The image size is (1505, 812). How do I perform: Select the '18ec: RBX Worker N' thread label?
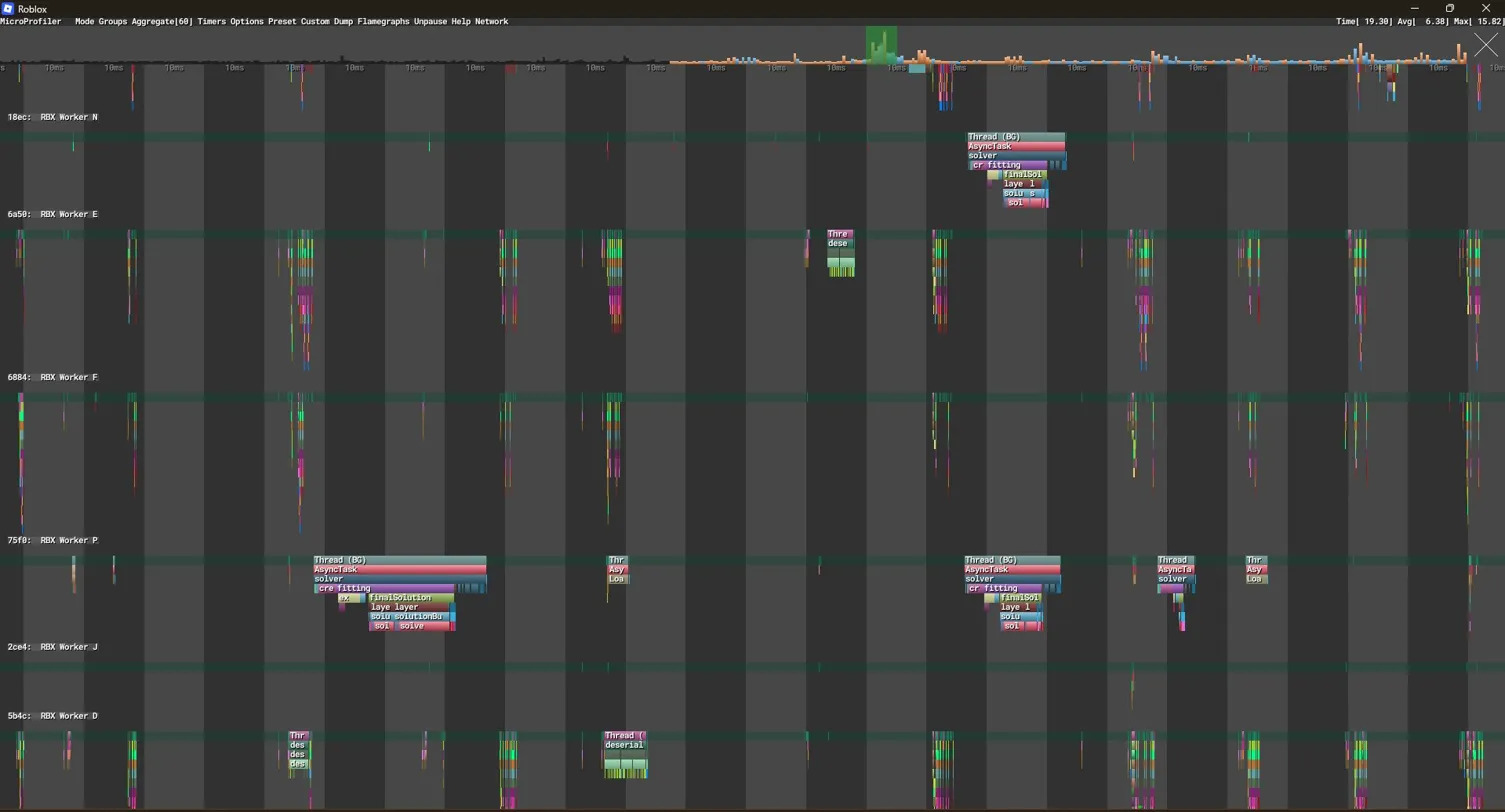click(53, 117)
